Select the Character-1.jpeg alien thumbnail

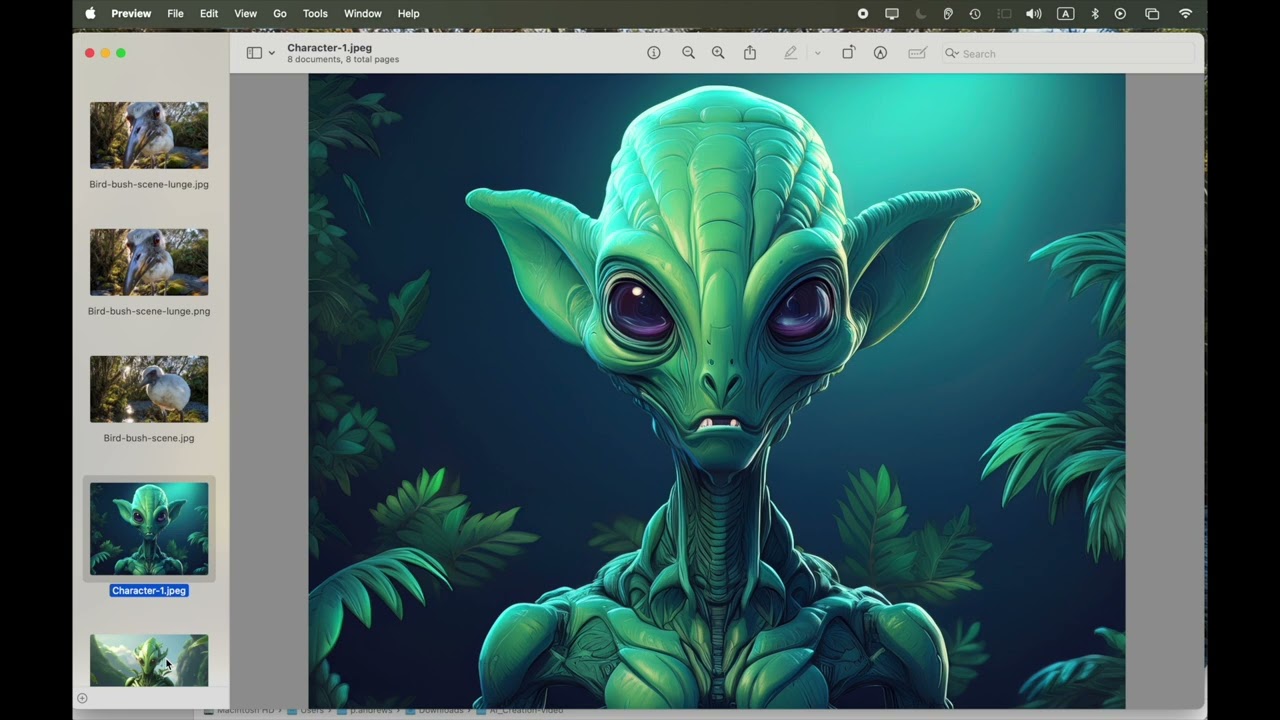pos(149,528)
